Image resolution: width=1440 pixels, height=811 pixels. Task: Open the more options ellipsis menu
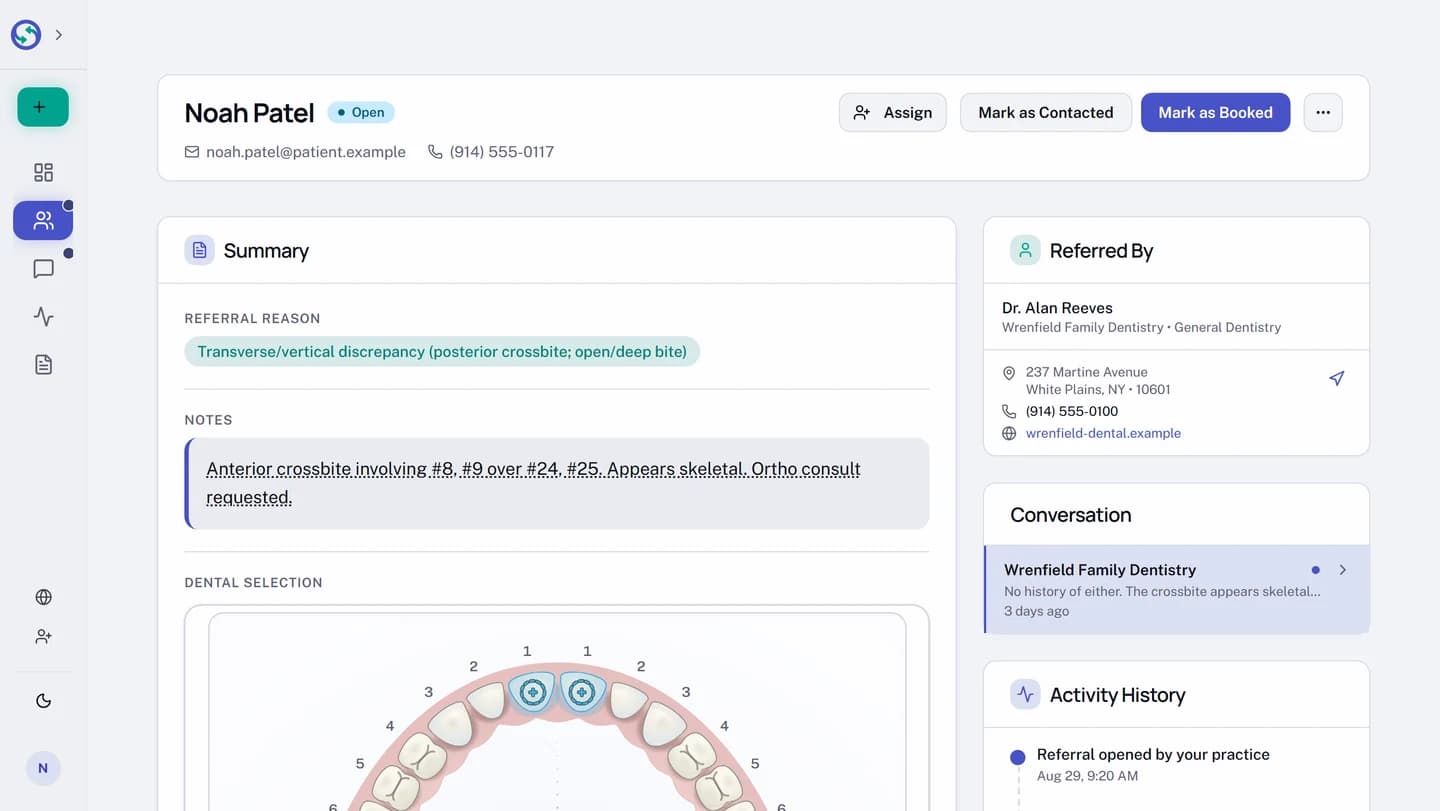(x=1323, y=113)
